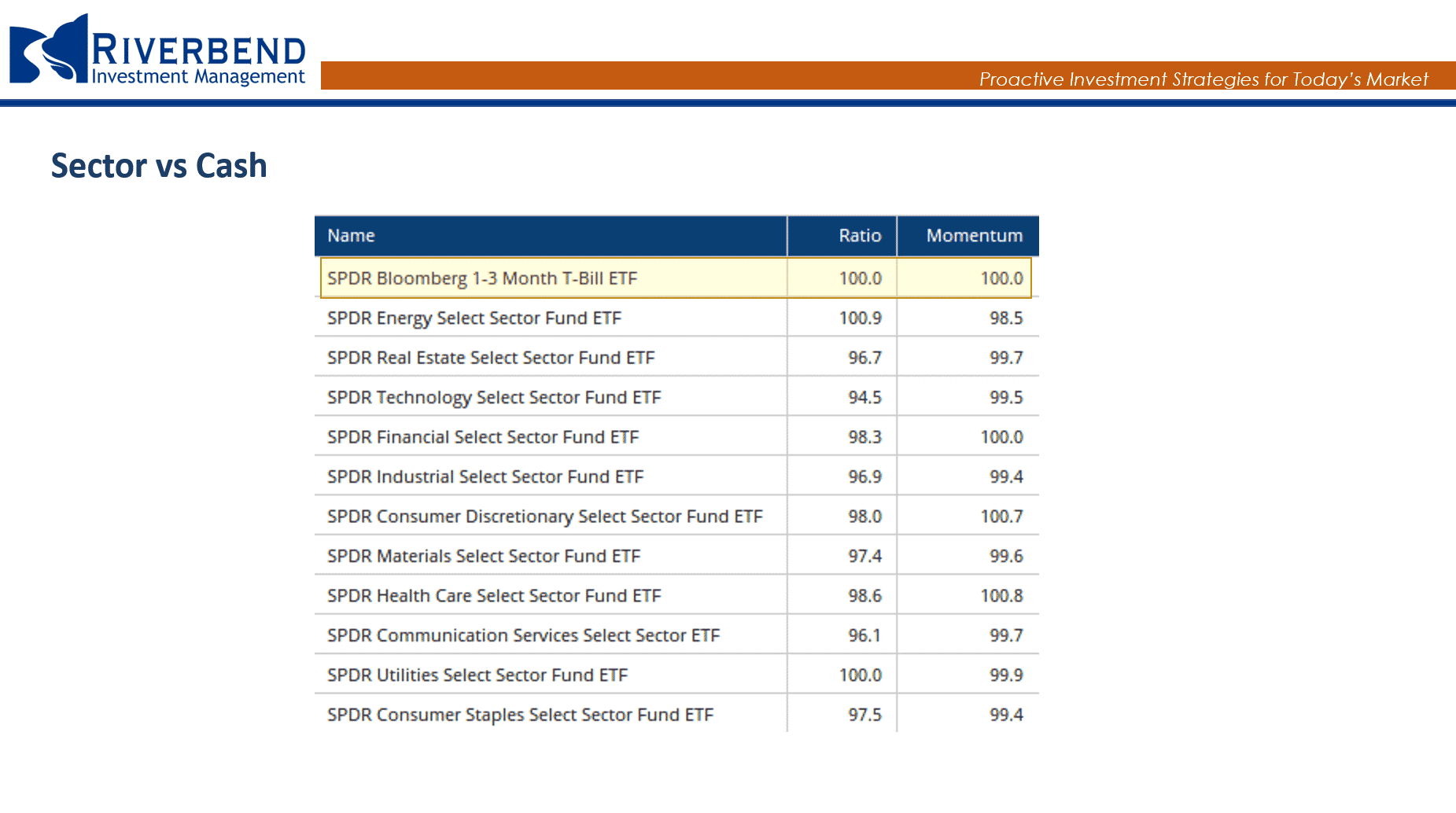
Task: Click the Sector vs Cash heading
Action: point(159,166)
